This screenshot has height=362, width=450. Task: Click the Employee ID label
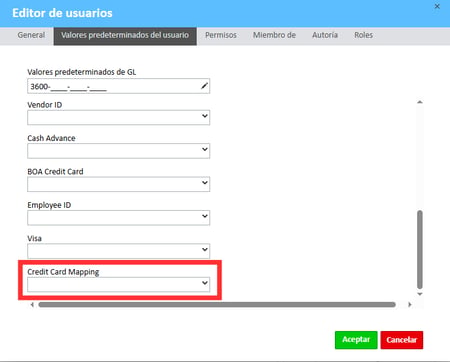pos(49,205)
